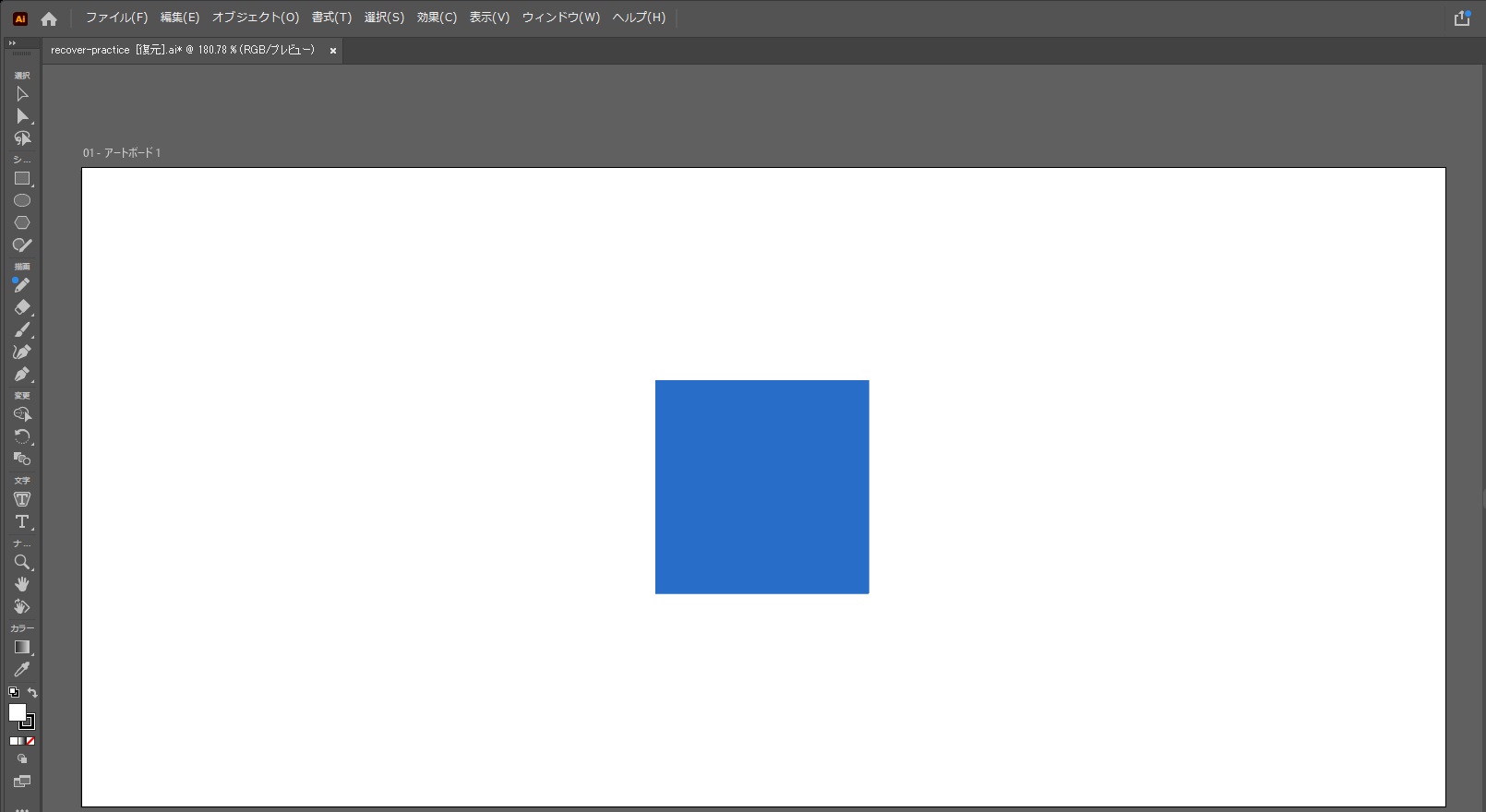Screen dimensions: 1486x812
Task: Open the ファイル(F) menu
Action: point(116,18)
